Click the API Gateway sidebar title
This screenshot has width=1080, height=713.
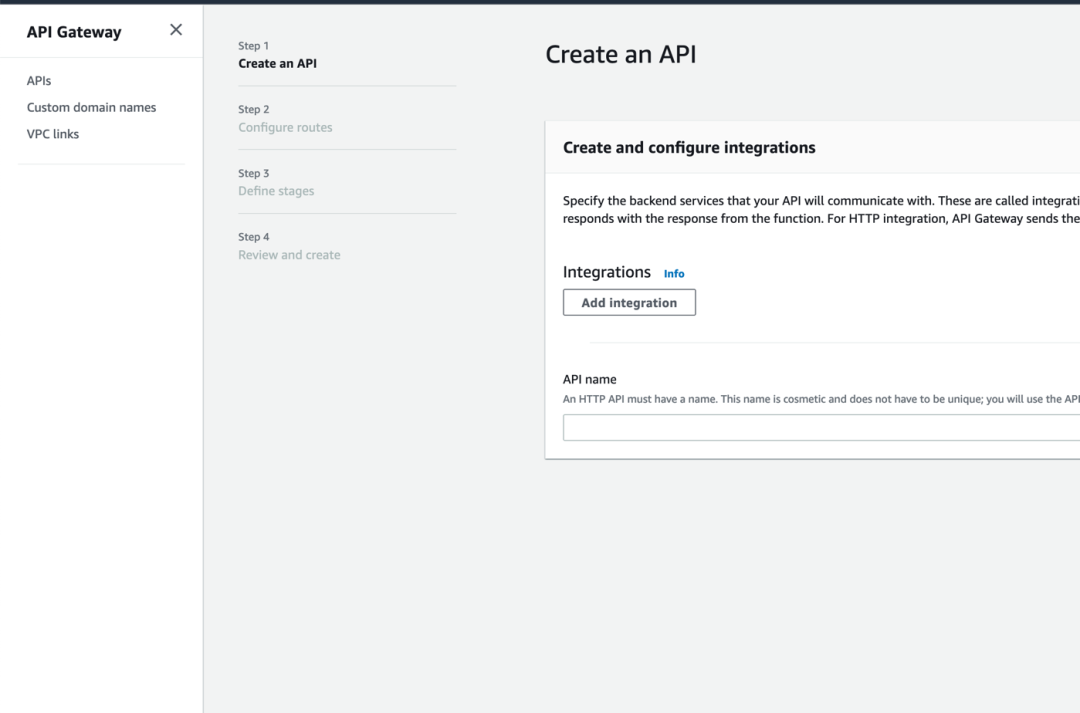pyautogui.click(x=74, y=32)
